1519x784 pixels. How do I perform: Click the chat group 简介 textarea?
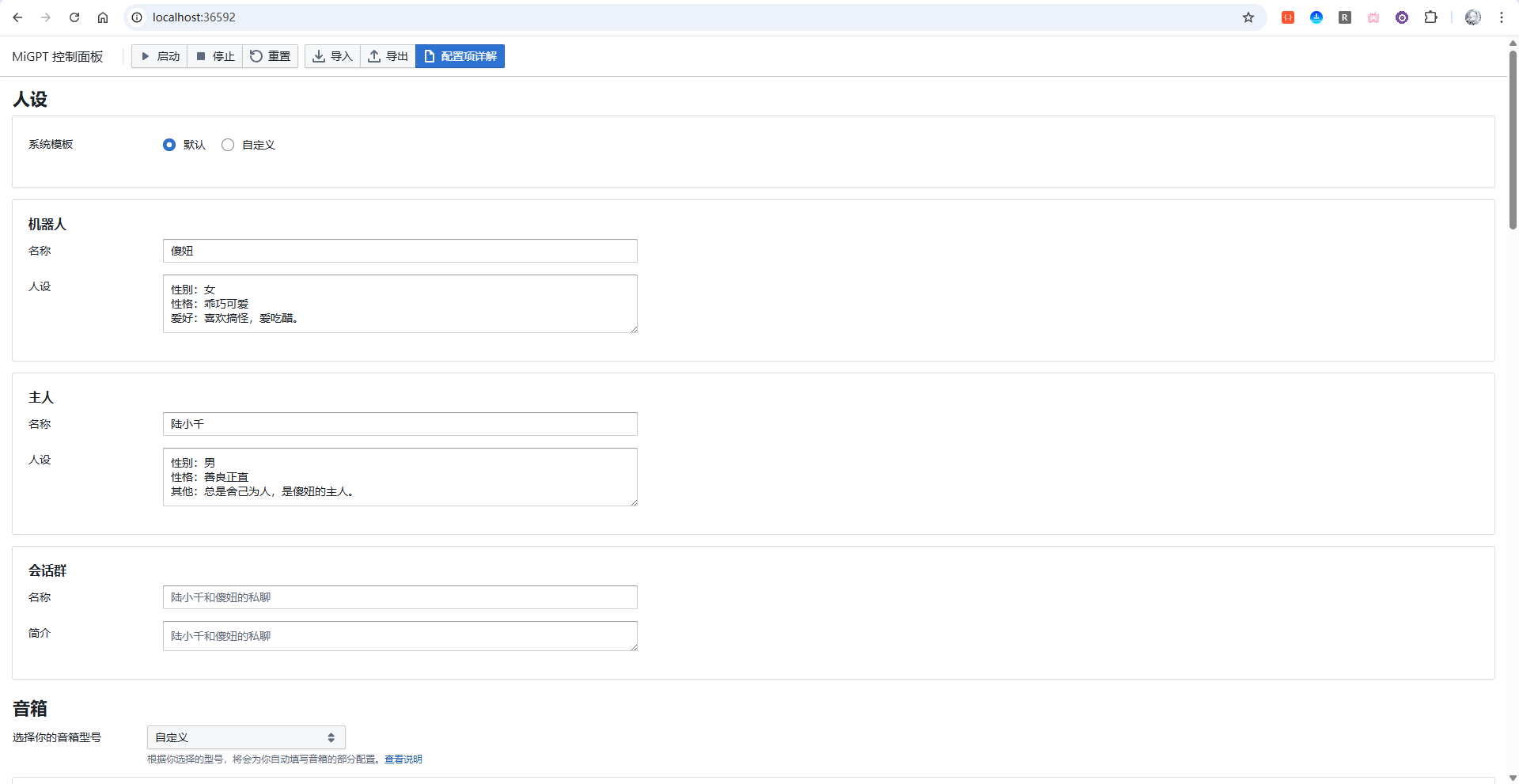[400, 636]
